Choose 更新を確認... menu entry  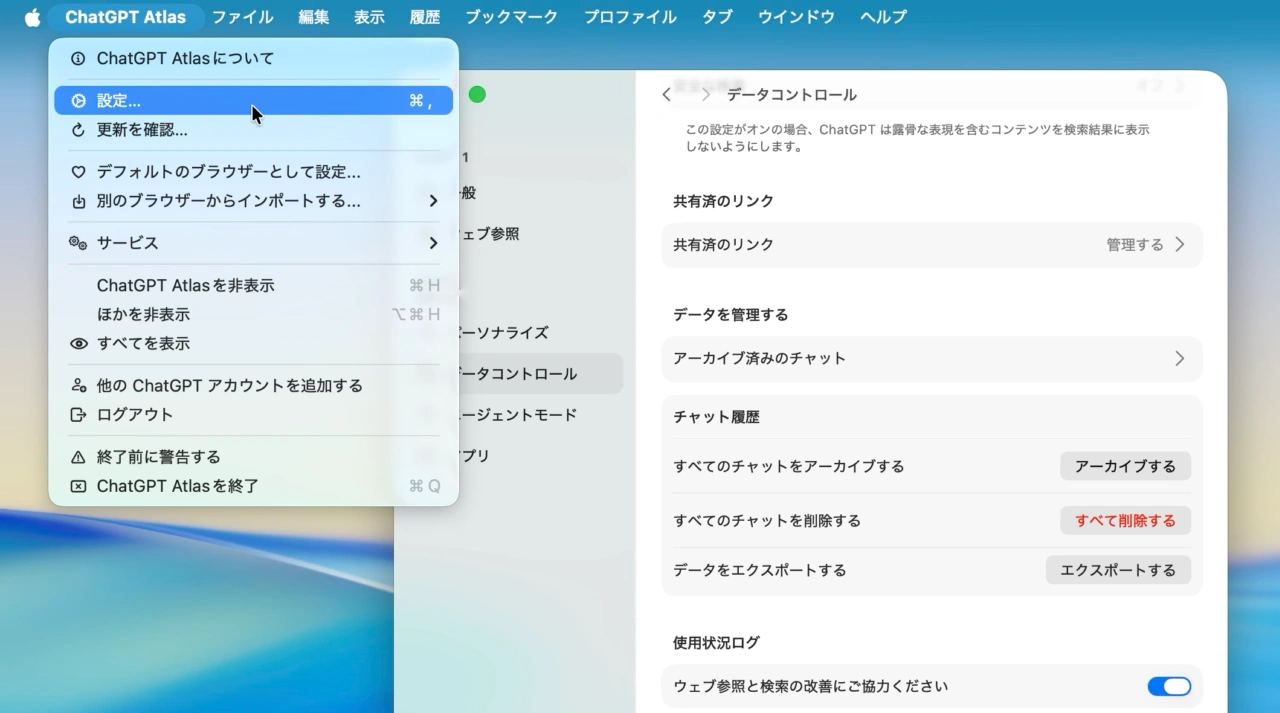coord(254,130)
